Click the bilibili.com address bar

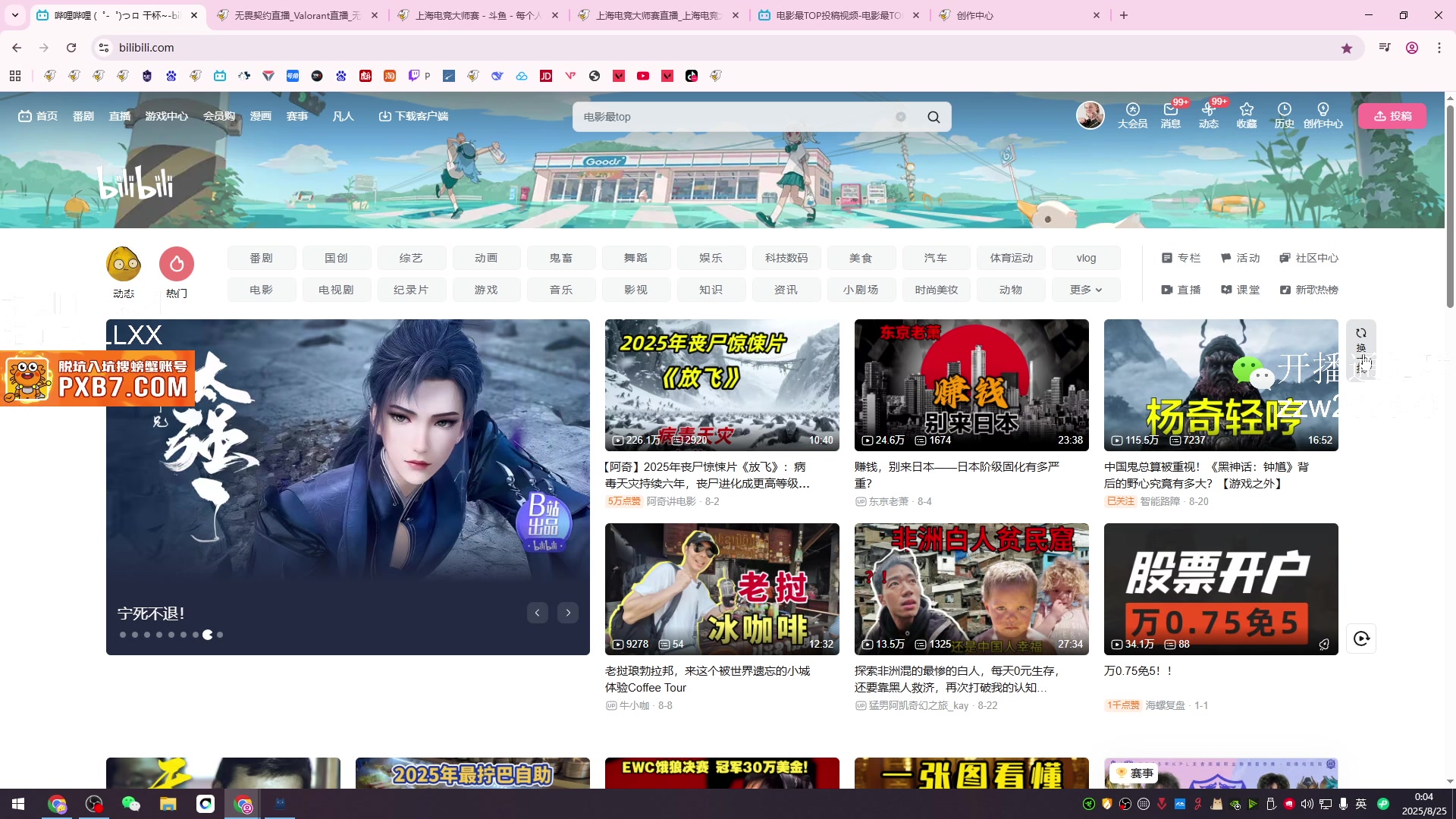[728, 48]
